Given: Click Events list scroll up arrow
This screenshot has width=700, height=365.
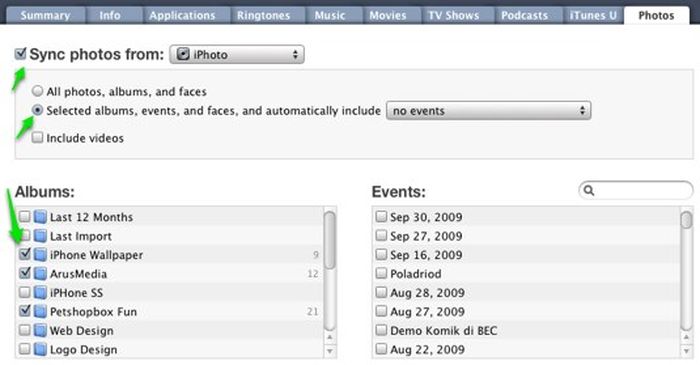Looking at the screenshot, I should point(687,337).
